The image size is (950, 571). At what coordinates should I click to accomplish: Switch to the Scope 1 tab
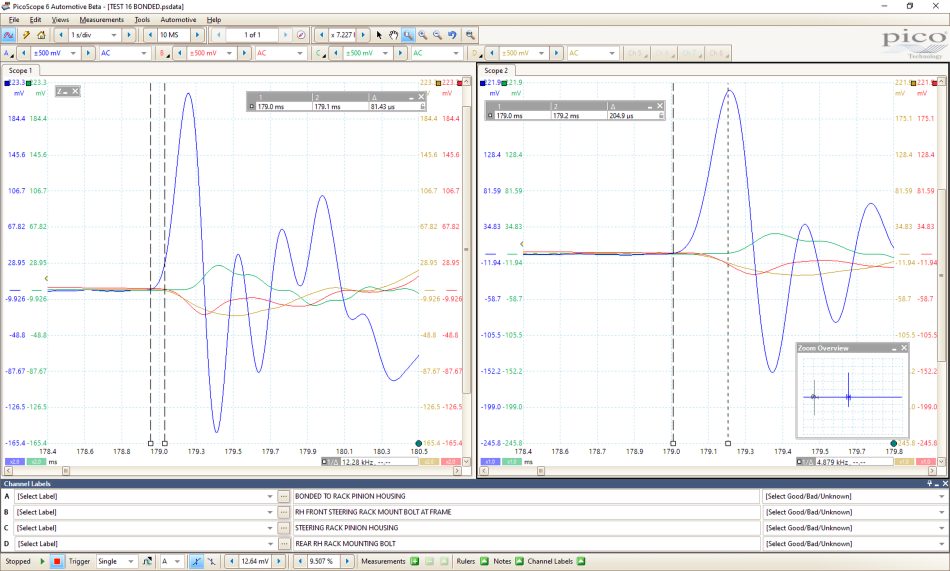[x=20, y=70]
